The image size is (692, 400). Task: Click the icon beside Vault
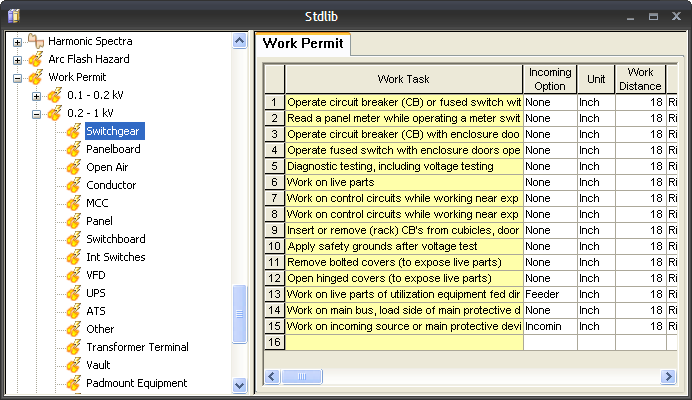click(x=74, y=365)
